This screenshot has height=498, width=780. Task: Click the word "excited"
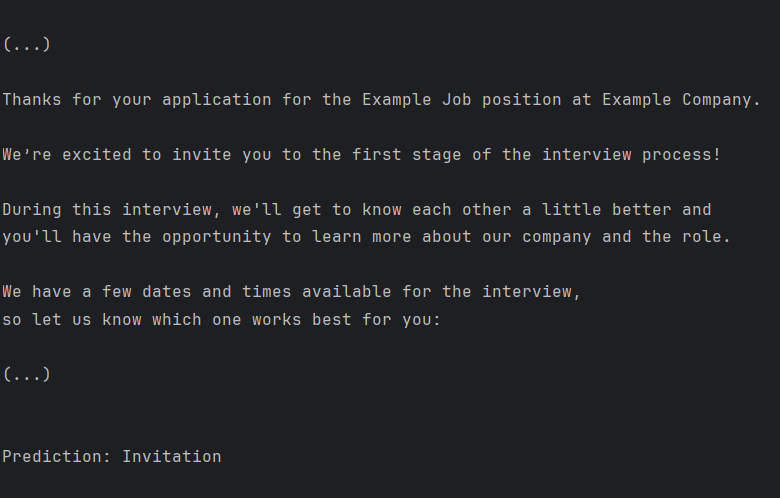pos(97,154)
